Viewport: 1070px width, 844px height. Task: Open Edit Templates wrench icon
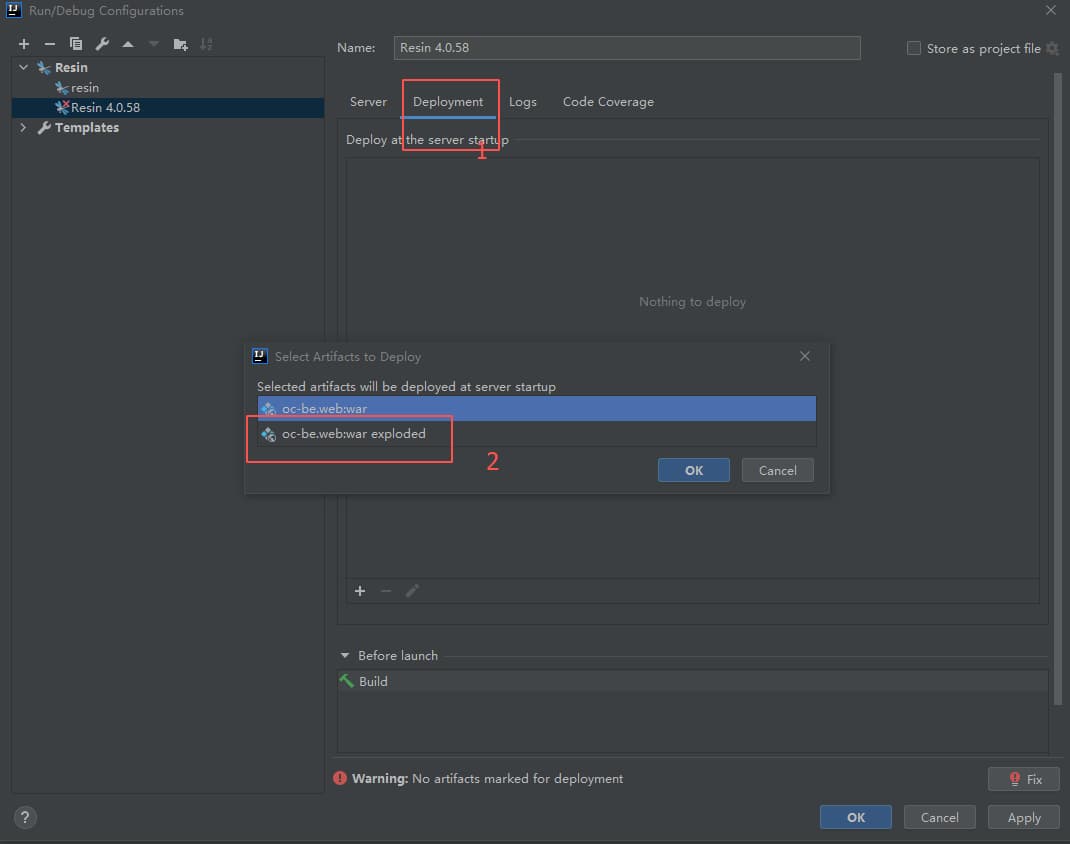pyautogui.click(x=102, y=44)
